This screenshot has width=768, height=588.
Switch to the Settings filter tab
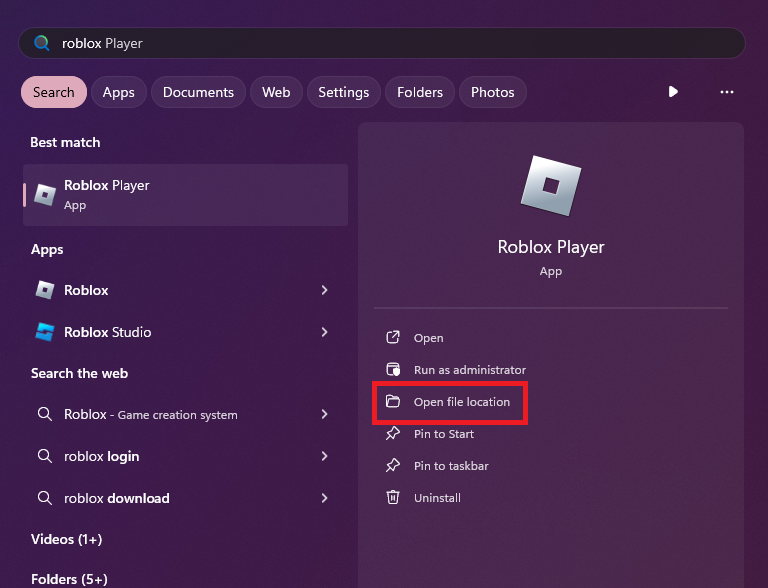tap(344, 92)
